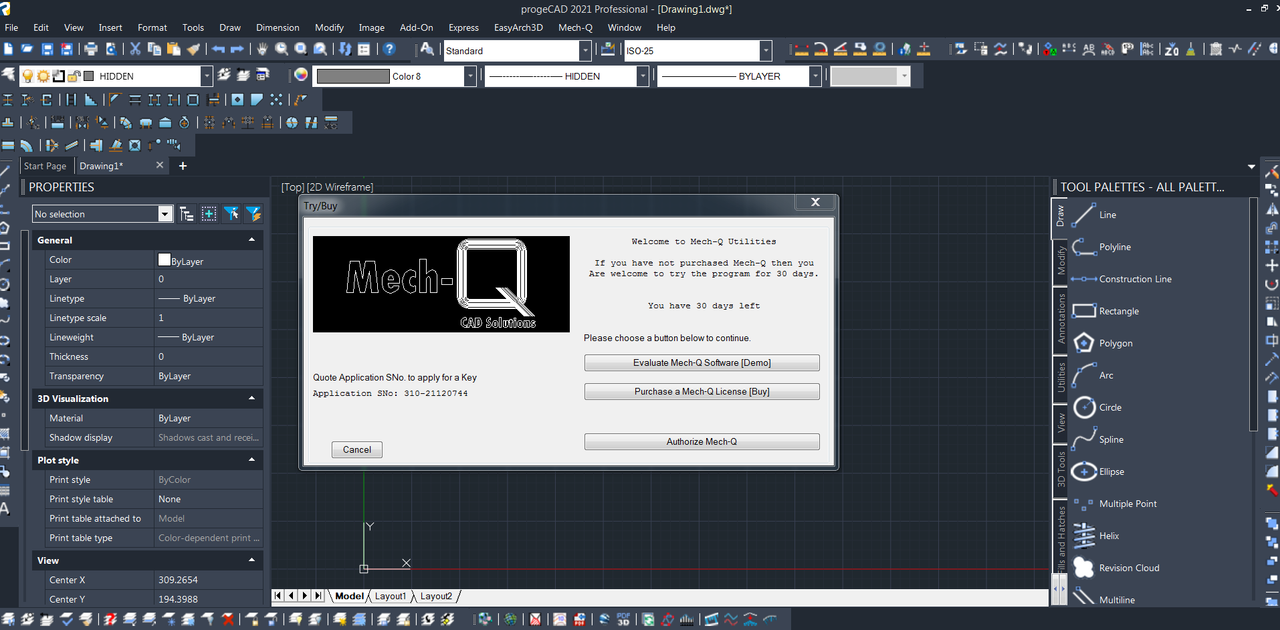This screenshot has height=630, width=1280.
Task: Open the BYLAYER lineweight dropdown
Action: coord(815,76)
